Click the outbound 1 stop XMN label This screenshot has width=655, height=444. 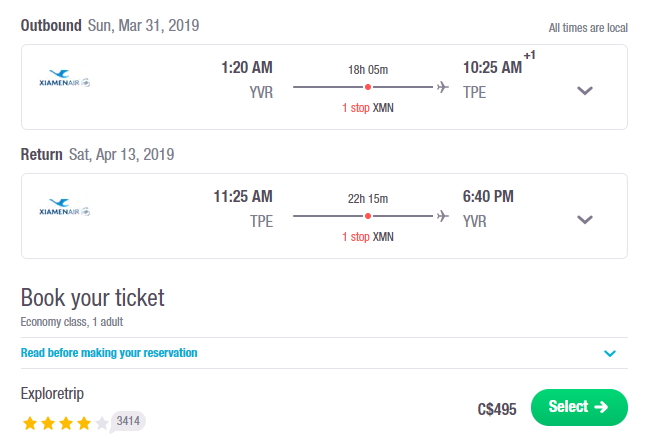tap(368, 108)
